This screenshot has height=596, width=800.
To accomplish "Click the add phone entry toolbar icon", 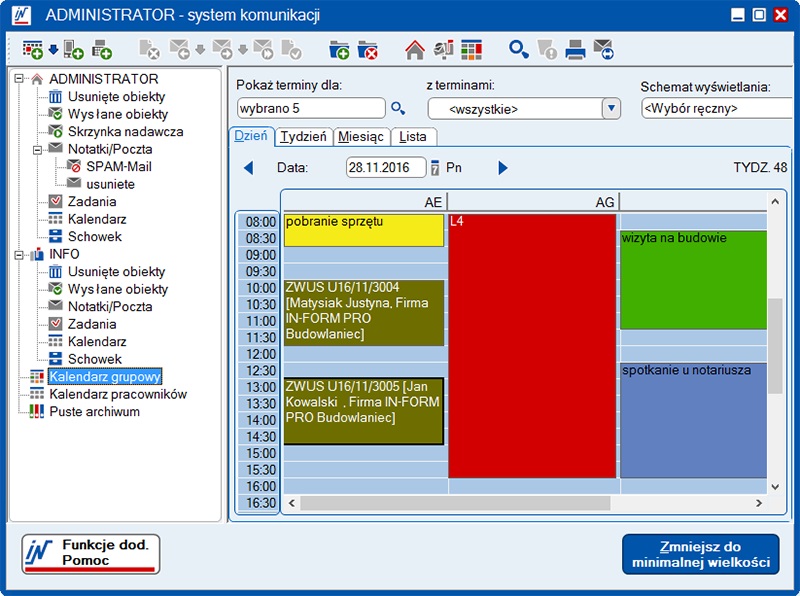I will click(x=73, y=50).
